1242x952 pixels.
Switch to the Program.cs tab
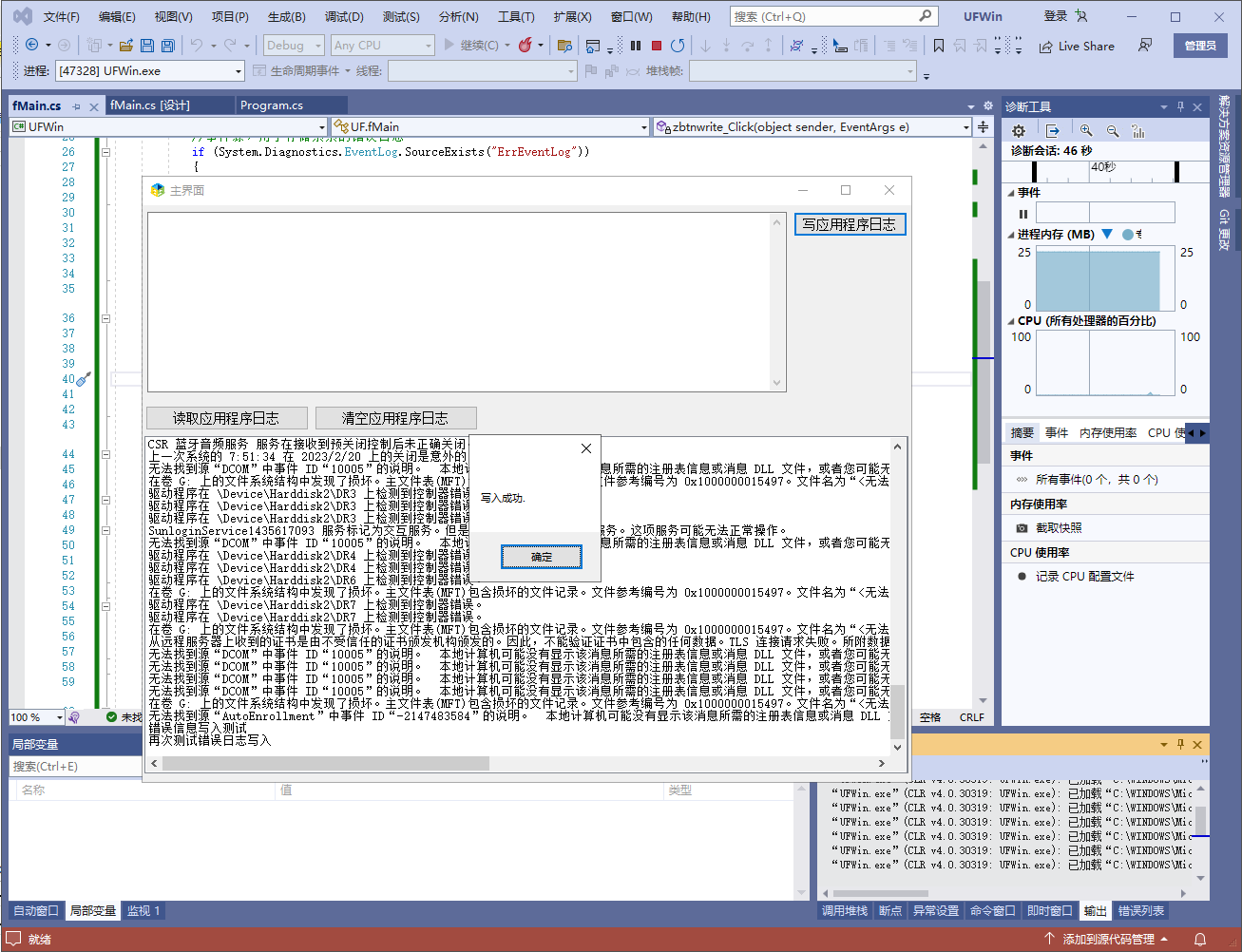tap(272, 105)
